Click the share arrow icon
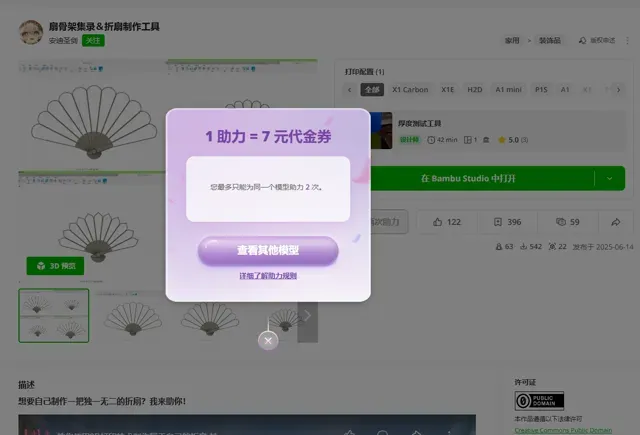Viewport: 640px width, 435px height. (616, 222)
